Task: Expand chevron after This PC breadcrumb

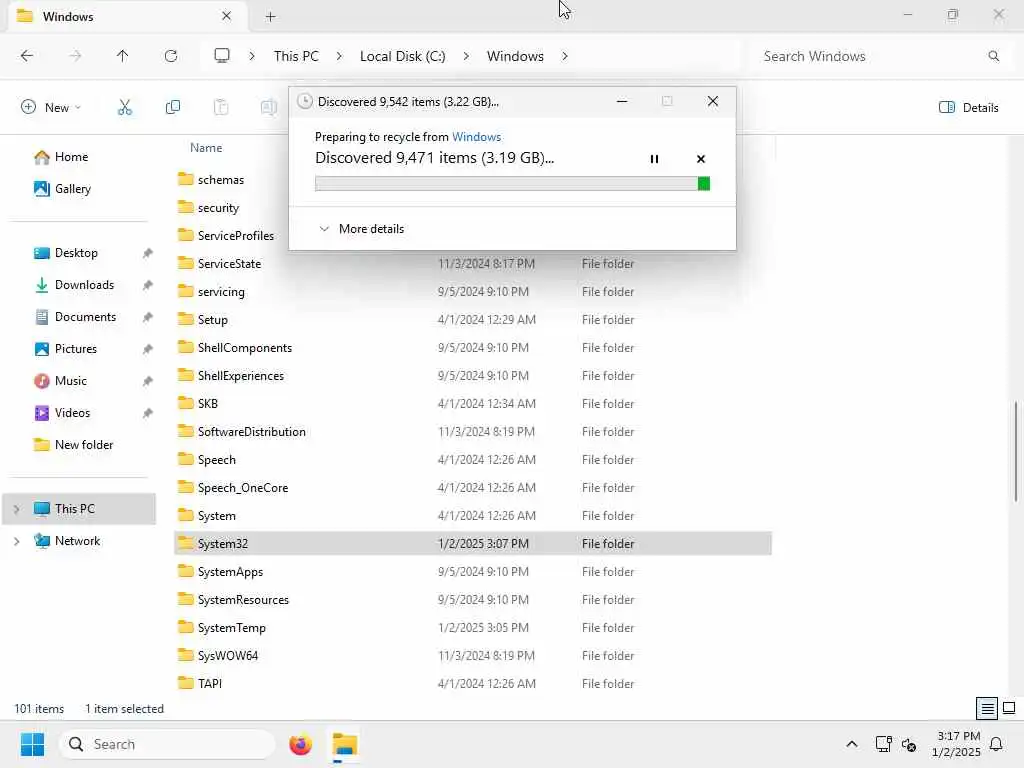Action: coord(339,56)
